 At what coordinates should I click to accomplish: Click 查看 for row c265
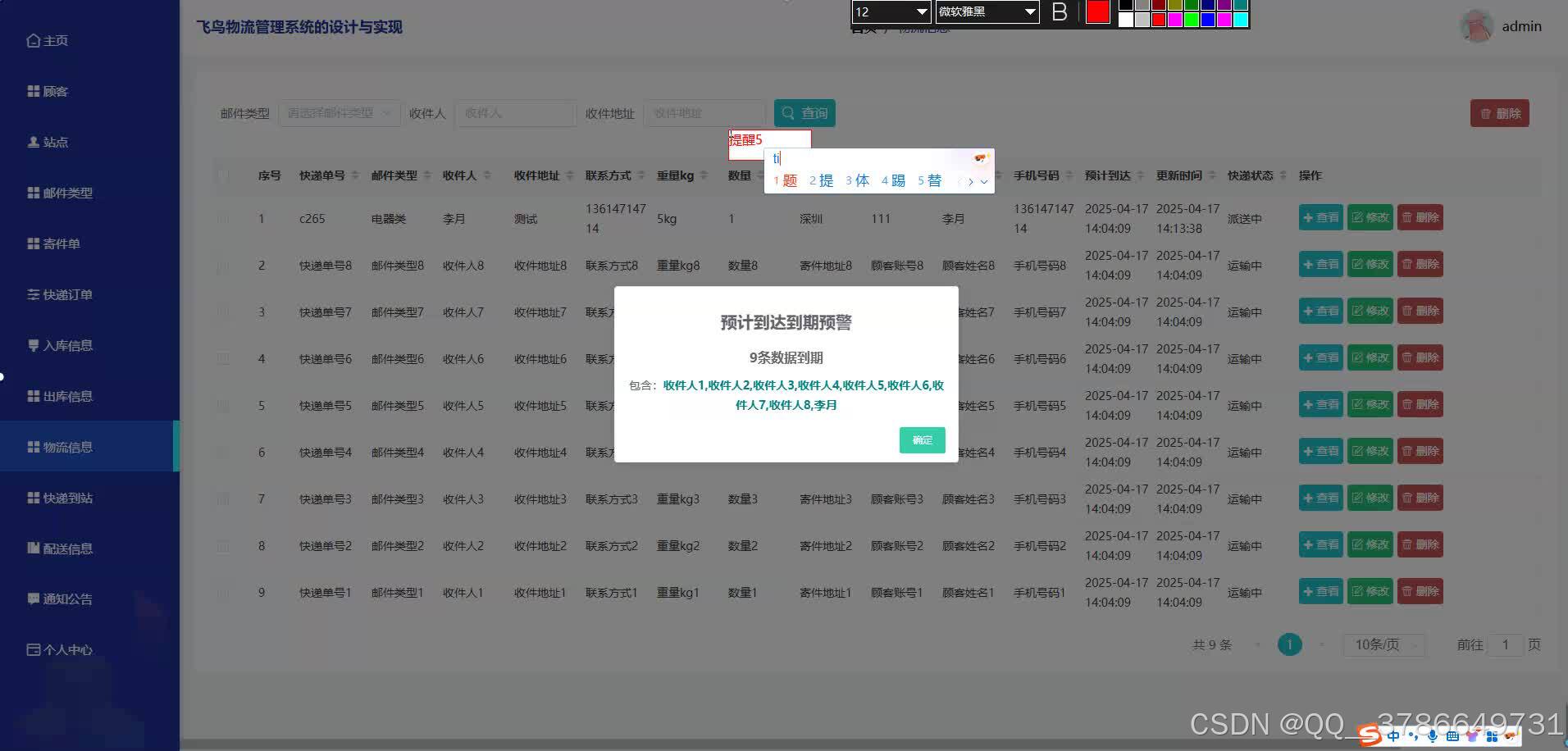(1320, 218)
